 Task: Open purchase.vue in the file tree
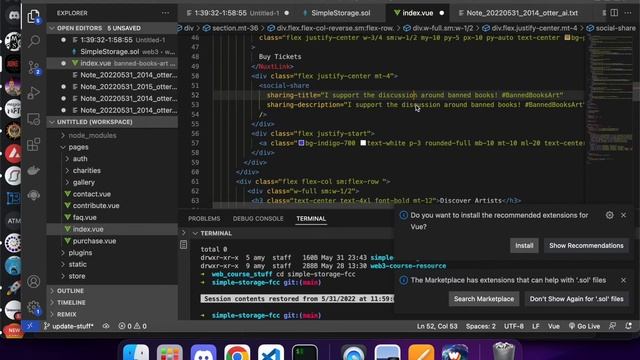coord(94,241)
